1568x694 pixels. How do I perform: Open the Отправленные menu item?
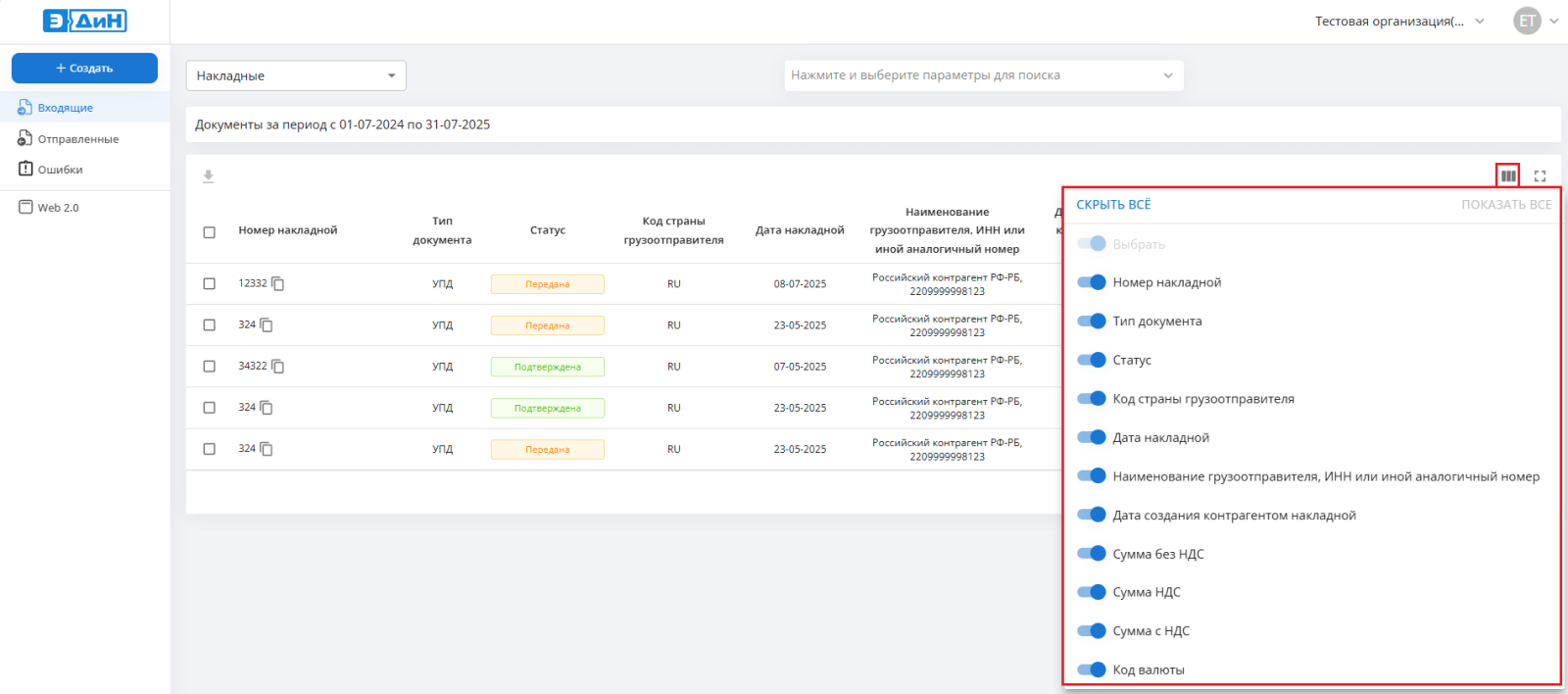(77, 139)
